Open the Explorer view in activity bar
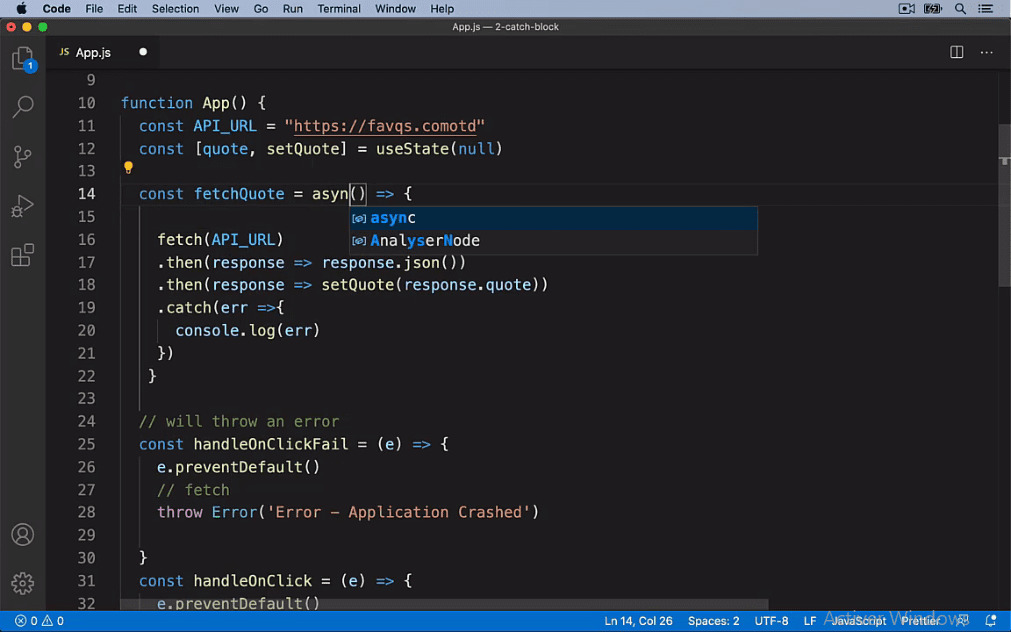Screen dimensions: 1011x632 [x=23, y=59]
